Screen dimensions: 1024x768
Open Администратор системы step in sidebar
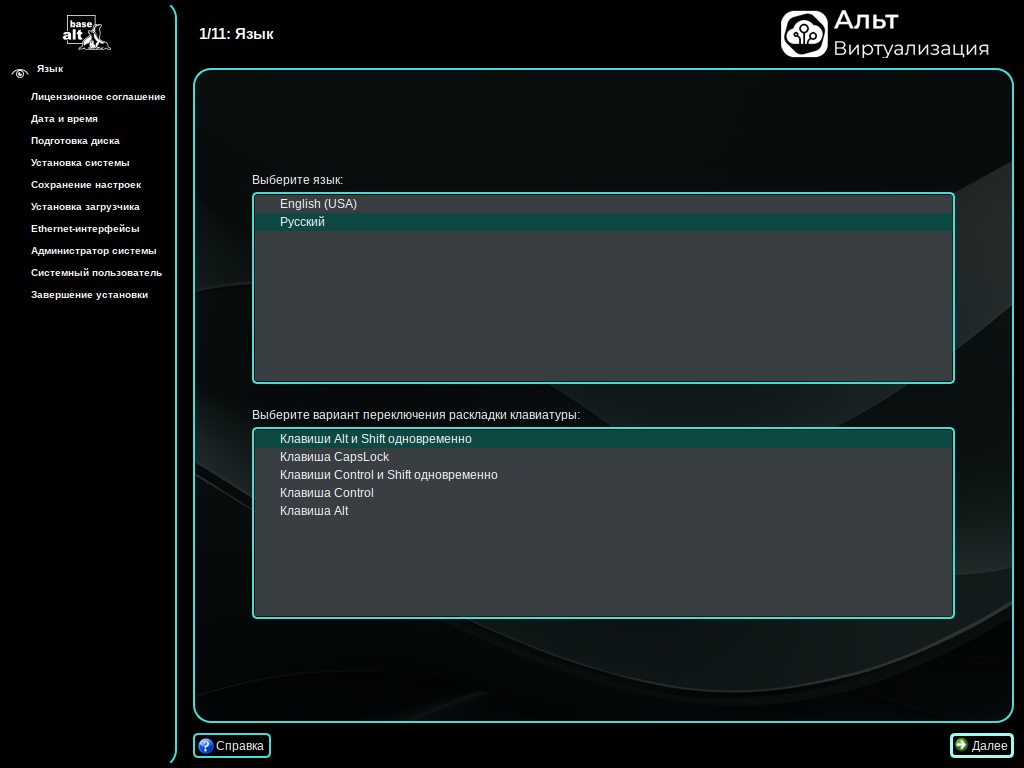(x=93, y=251)
